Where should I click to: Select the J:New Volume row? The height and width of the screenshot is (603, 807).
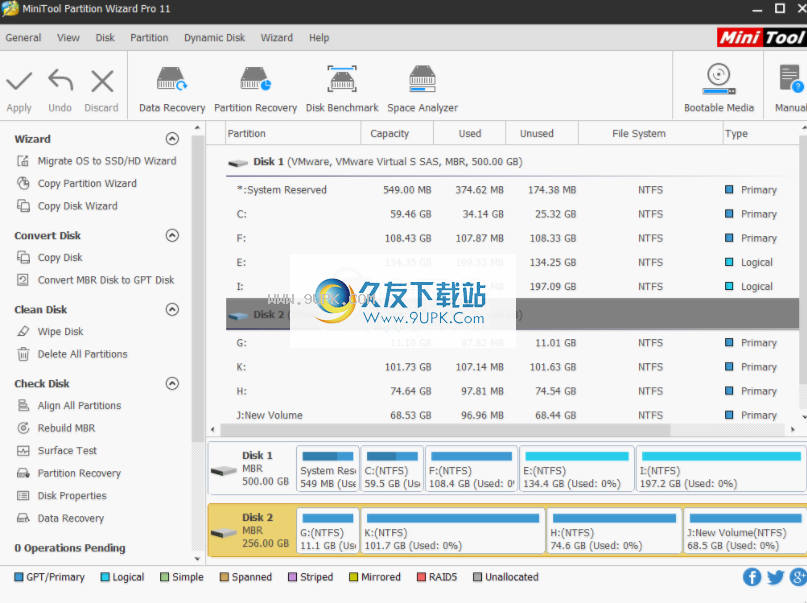point(512,415)
